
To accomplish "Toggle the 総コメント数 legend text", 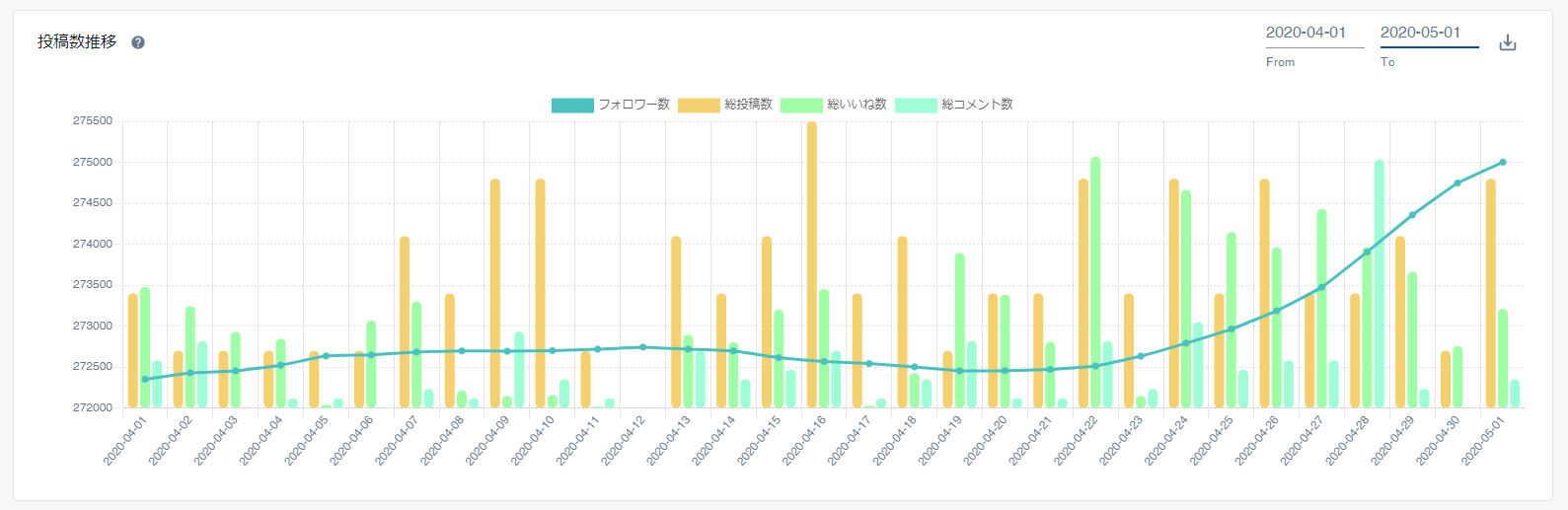I will (977, 105).
